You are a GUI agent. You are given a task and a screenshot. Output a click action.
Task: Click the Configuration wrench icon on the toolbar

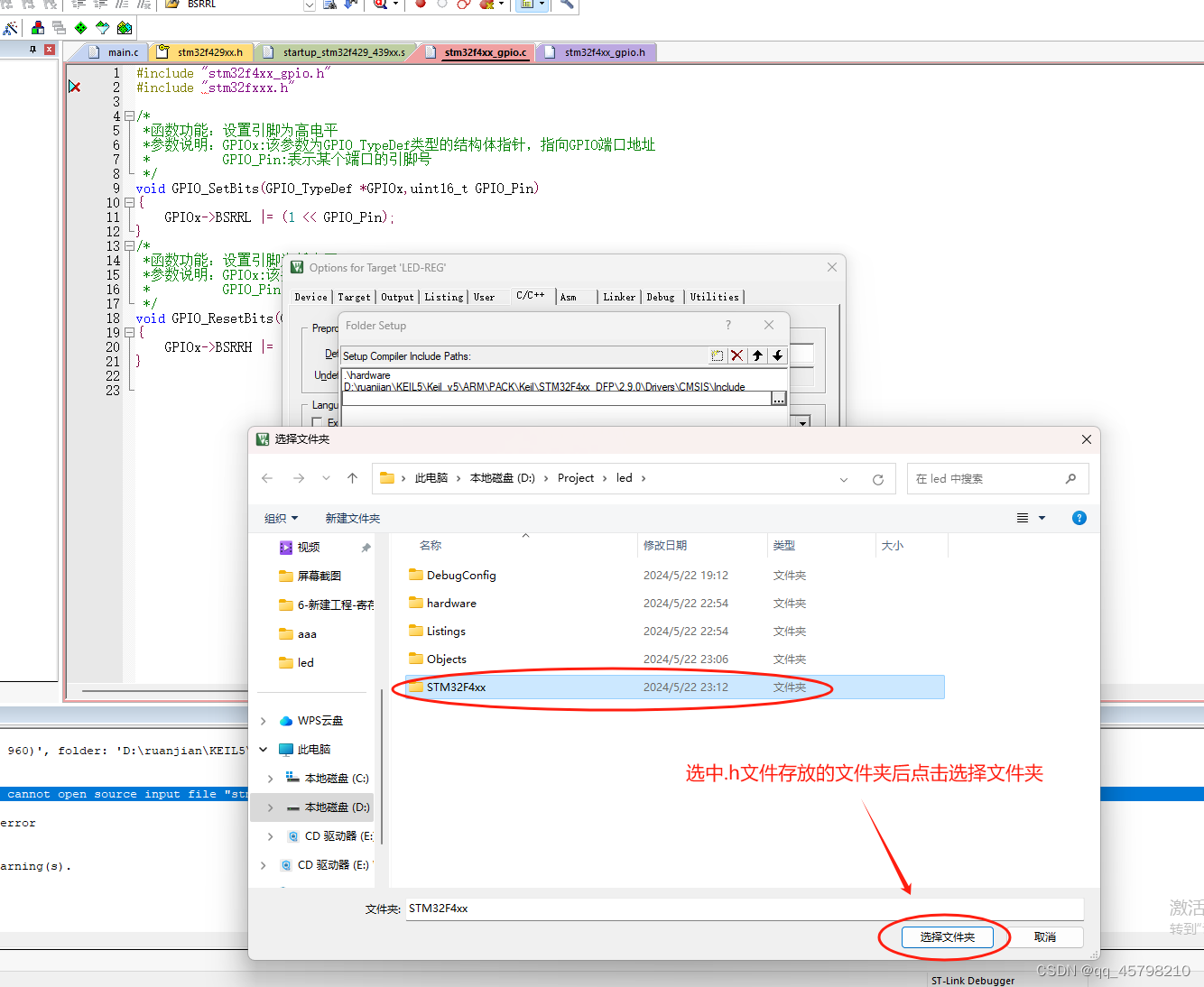click(565, 6)
